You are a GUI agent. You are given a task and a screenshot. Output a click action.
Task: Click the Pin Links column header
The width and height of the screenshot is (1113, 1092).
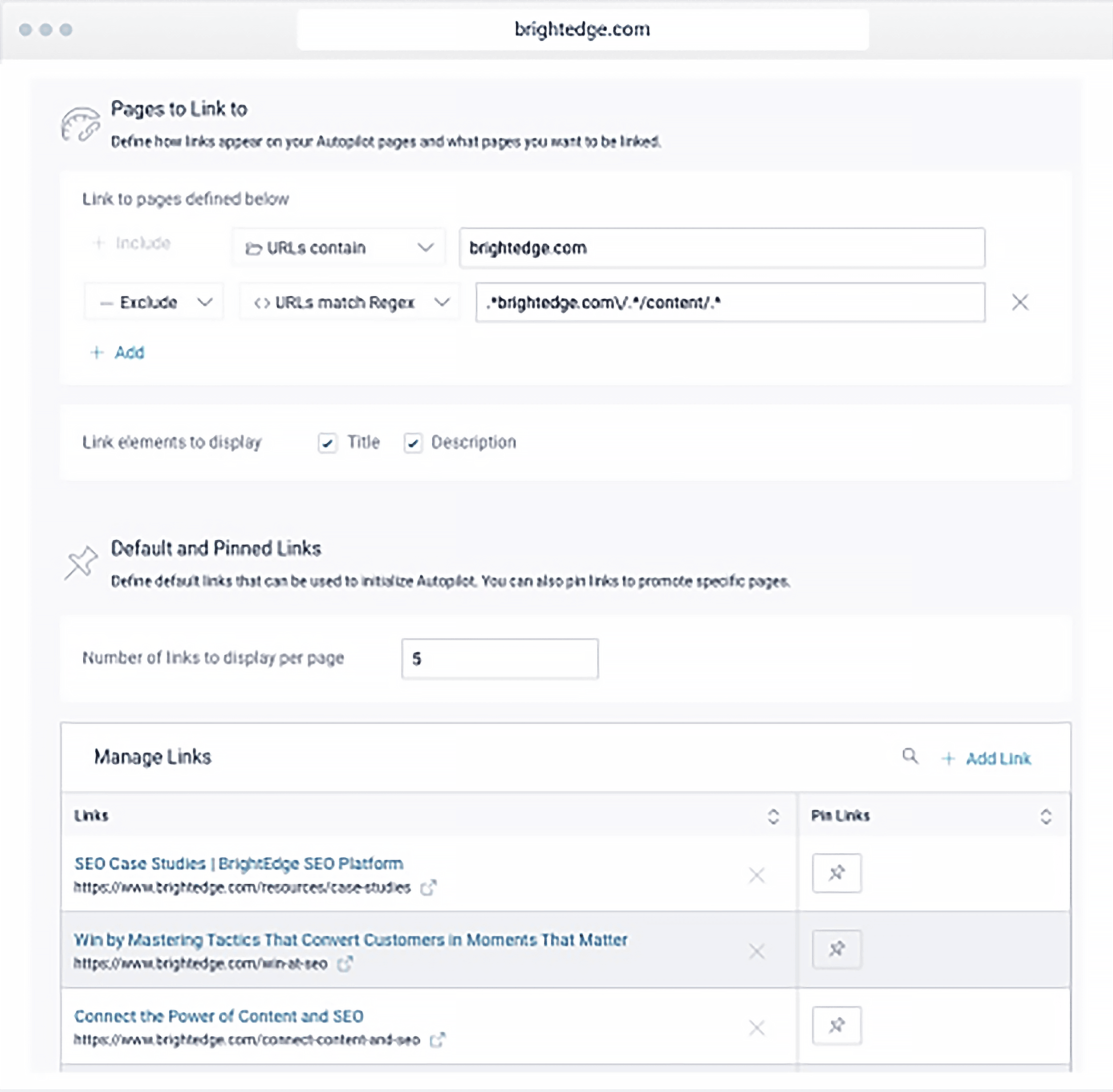(x=840, y=815)
